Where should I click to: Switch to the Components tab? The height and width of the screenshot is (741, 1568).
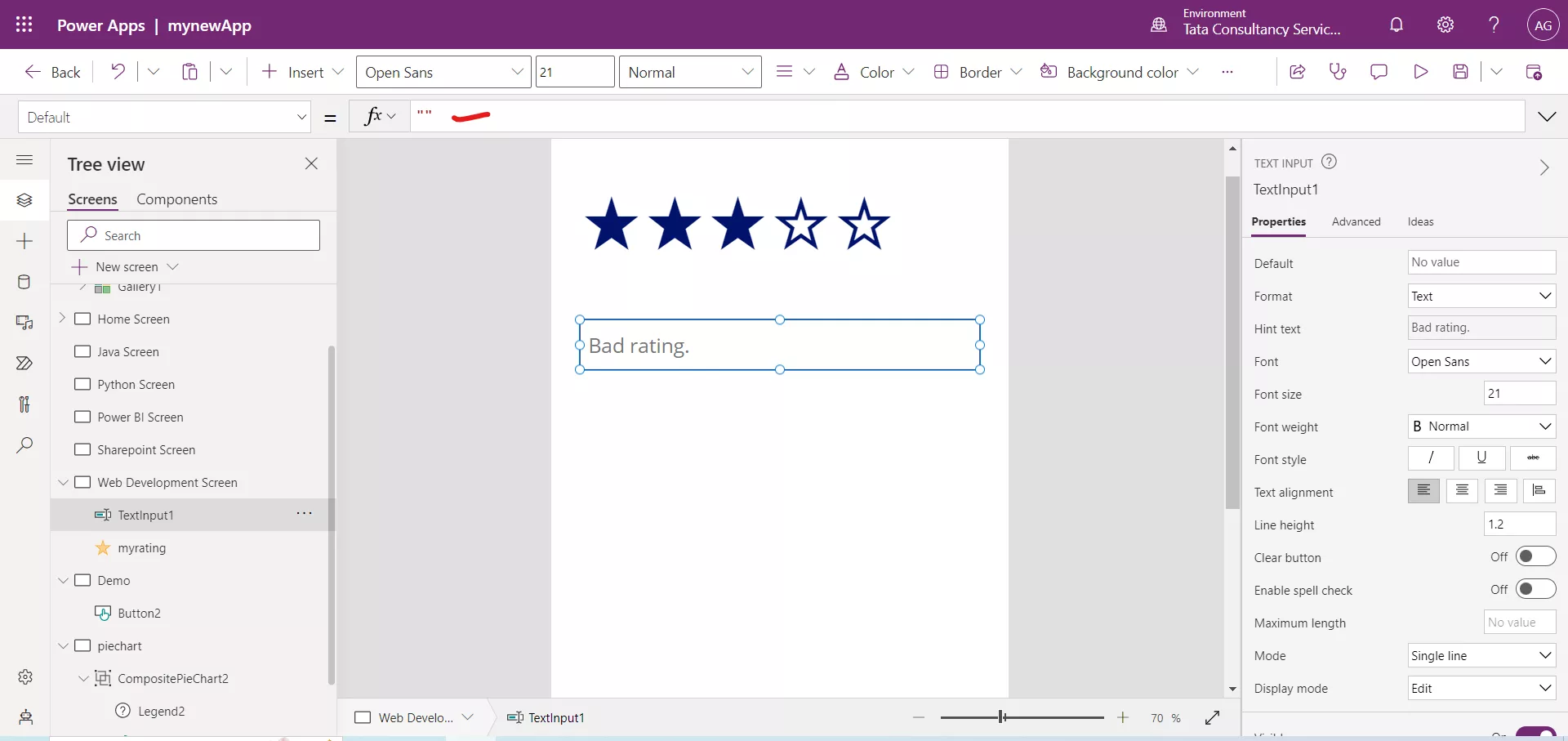coord(176,199)
